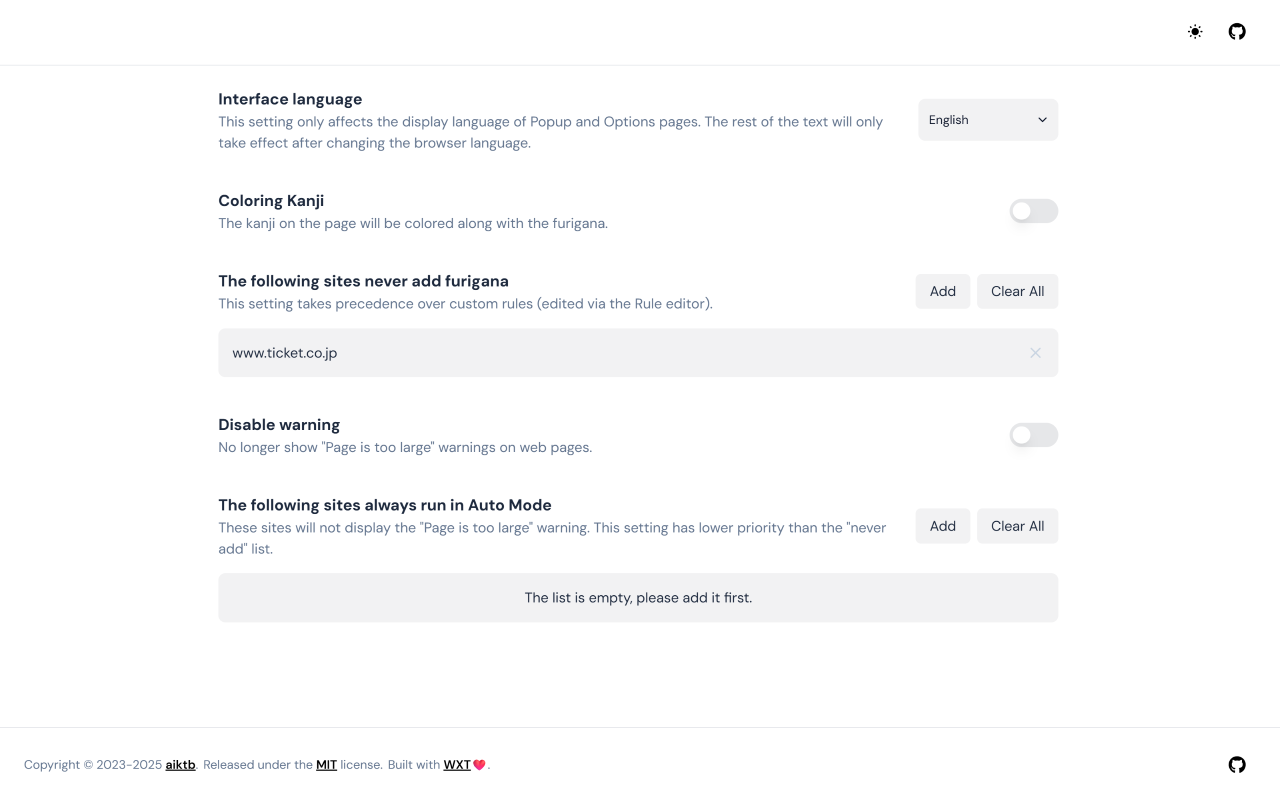
Task: Follow the WXT link in the footer
Action: click(x=457, y=765)
